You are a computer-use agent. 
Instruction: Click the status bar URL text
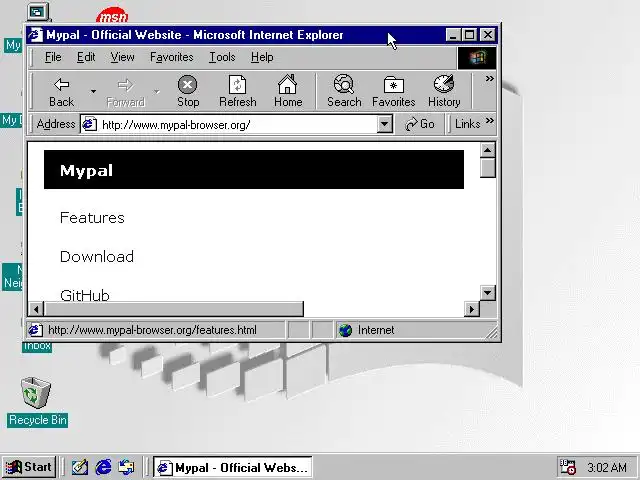pos(152,330)
